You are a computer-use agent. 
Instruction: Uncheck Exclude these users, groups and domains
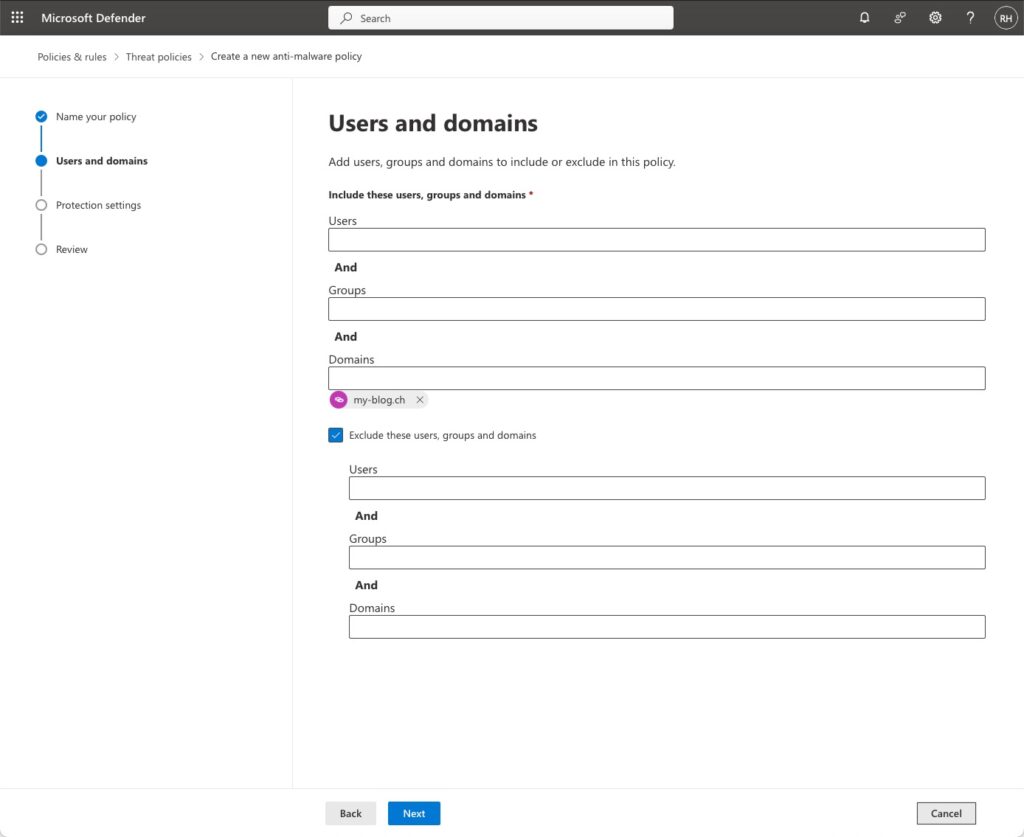[336, 435]
